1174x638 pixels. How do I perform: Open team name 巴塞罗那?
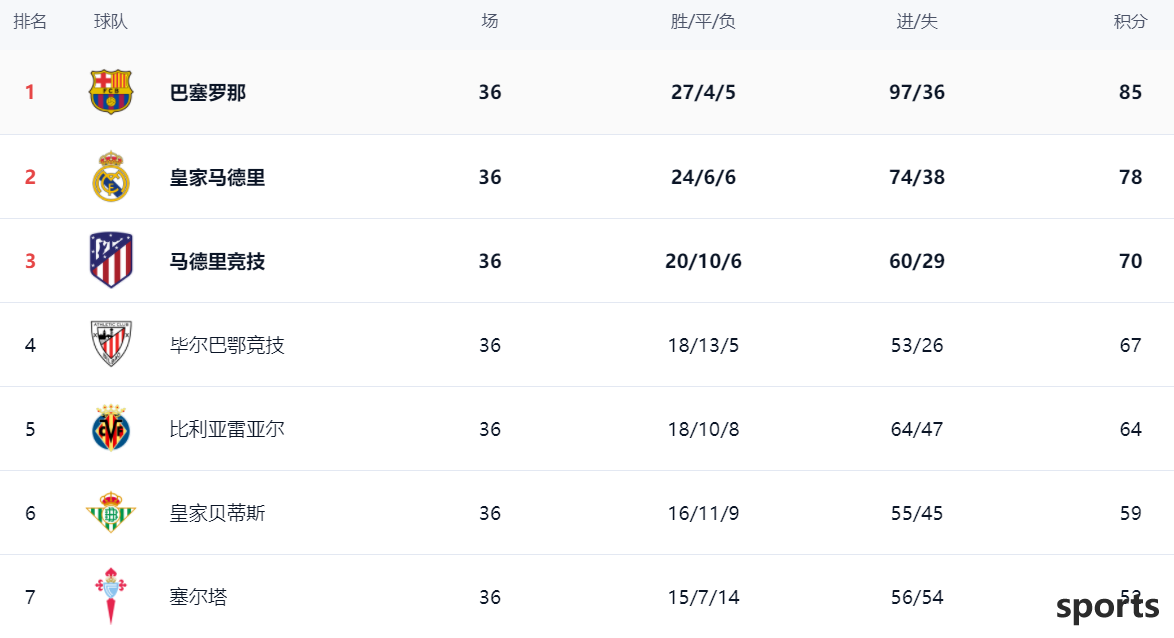point(208,93)
